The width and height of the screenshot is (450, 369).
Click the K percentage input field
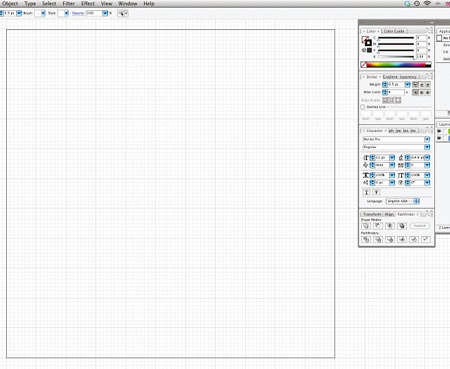[421, 57]
